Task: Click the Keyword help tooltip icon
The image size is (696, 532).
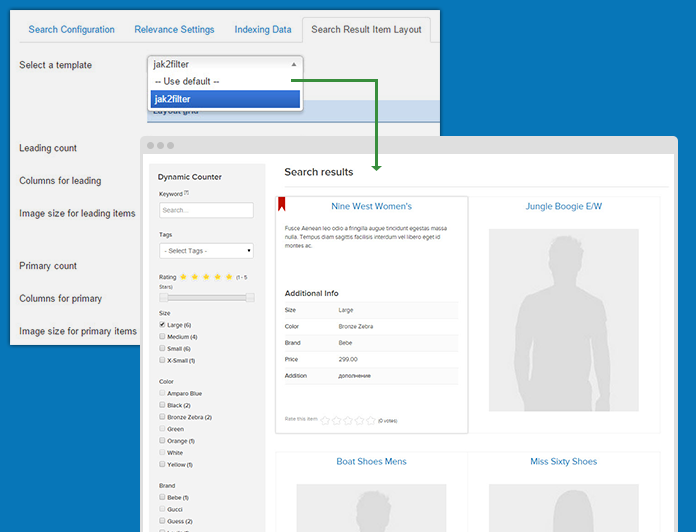Action: 186,193
